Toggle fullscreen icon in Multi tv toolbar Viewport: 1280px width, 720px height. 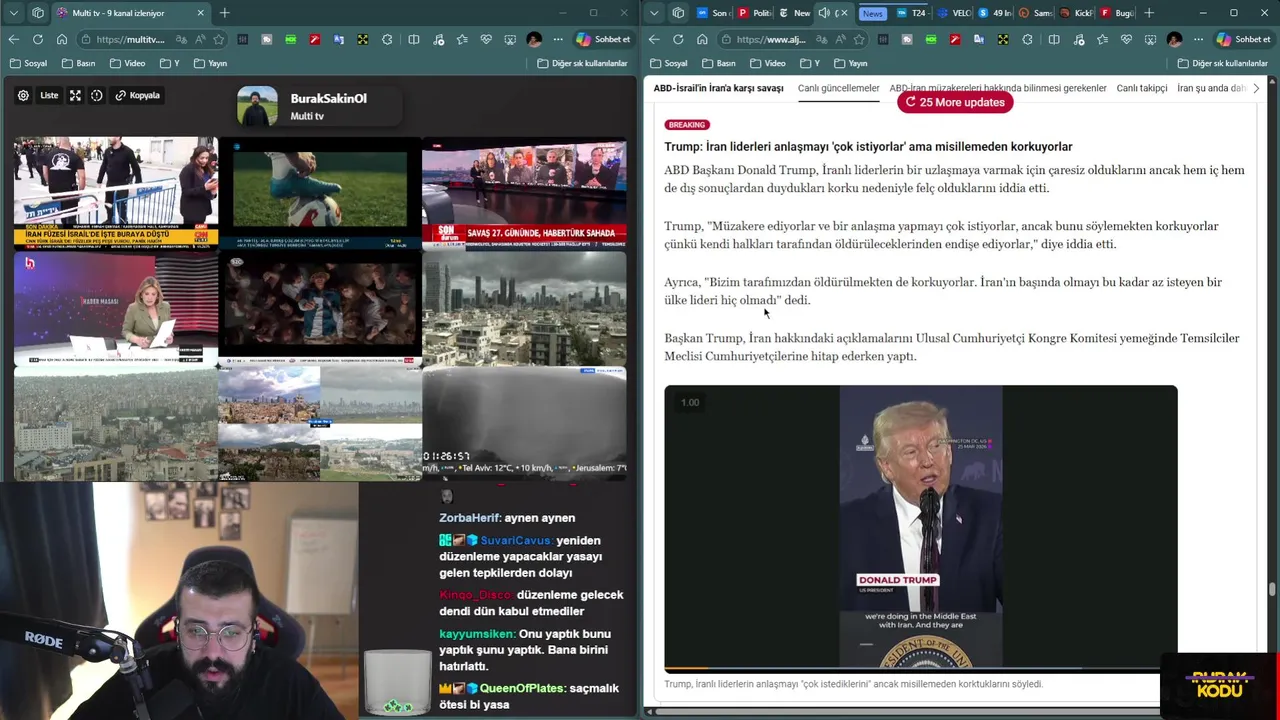point(75,96)
